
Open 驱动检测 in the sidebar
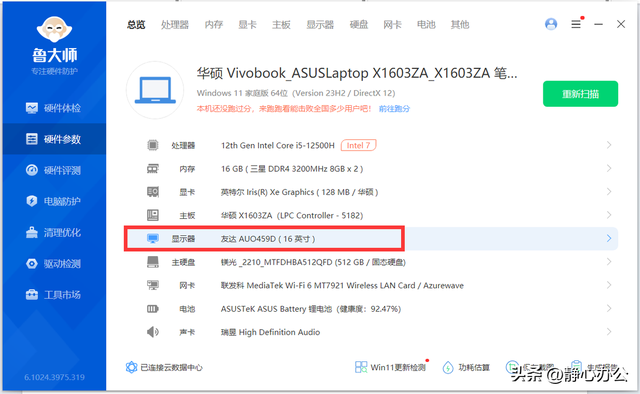[x=53, y=264]
